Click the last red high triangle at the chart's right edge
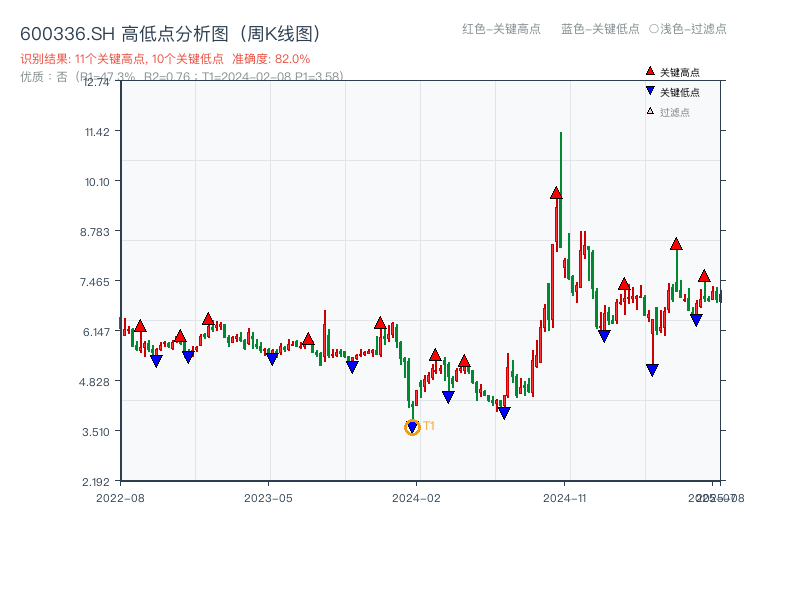Screen dimensions: 800x600 tap(704, 276)
